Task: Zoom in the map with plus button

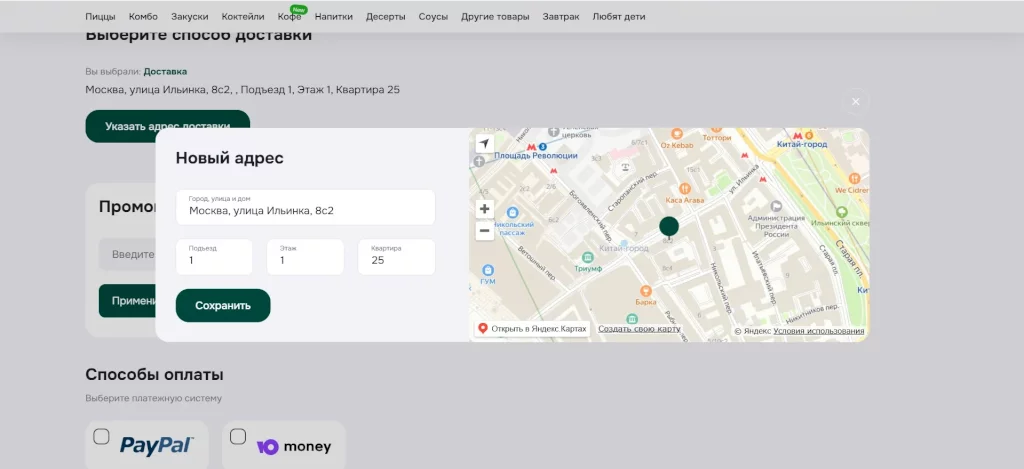Action: click(x=485, y=209)
